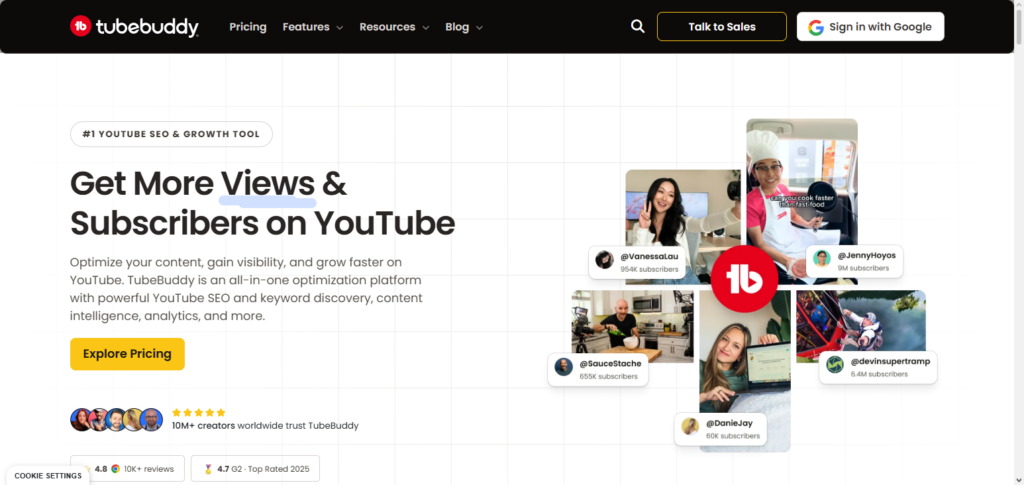Viewport: 1024px width, 485px height.
Task: Click '10M+ creators worldwide trust TubeBuddy' text
Action: (x=265, y=426)
